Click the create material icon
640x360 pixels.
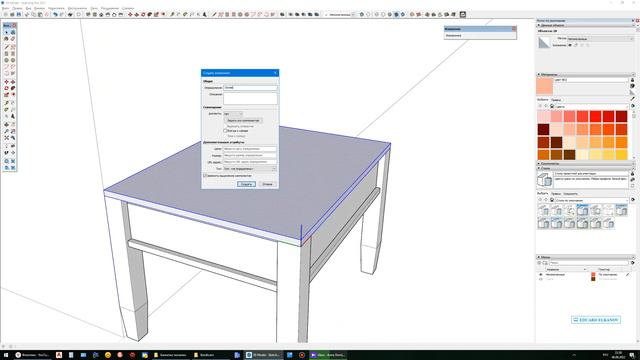632,86
